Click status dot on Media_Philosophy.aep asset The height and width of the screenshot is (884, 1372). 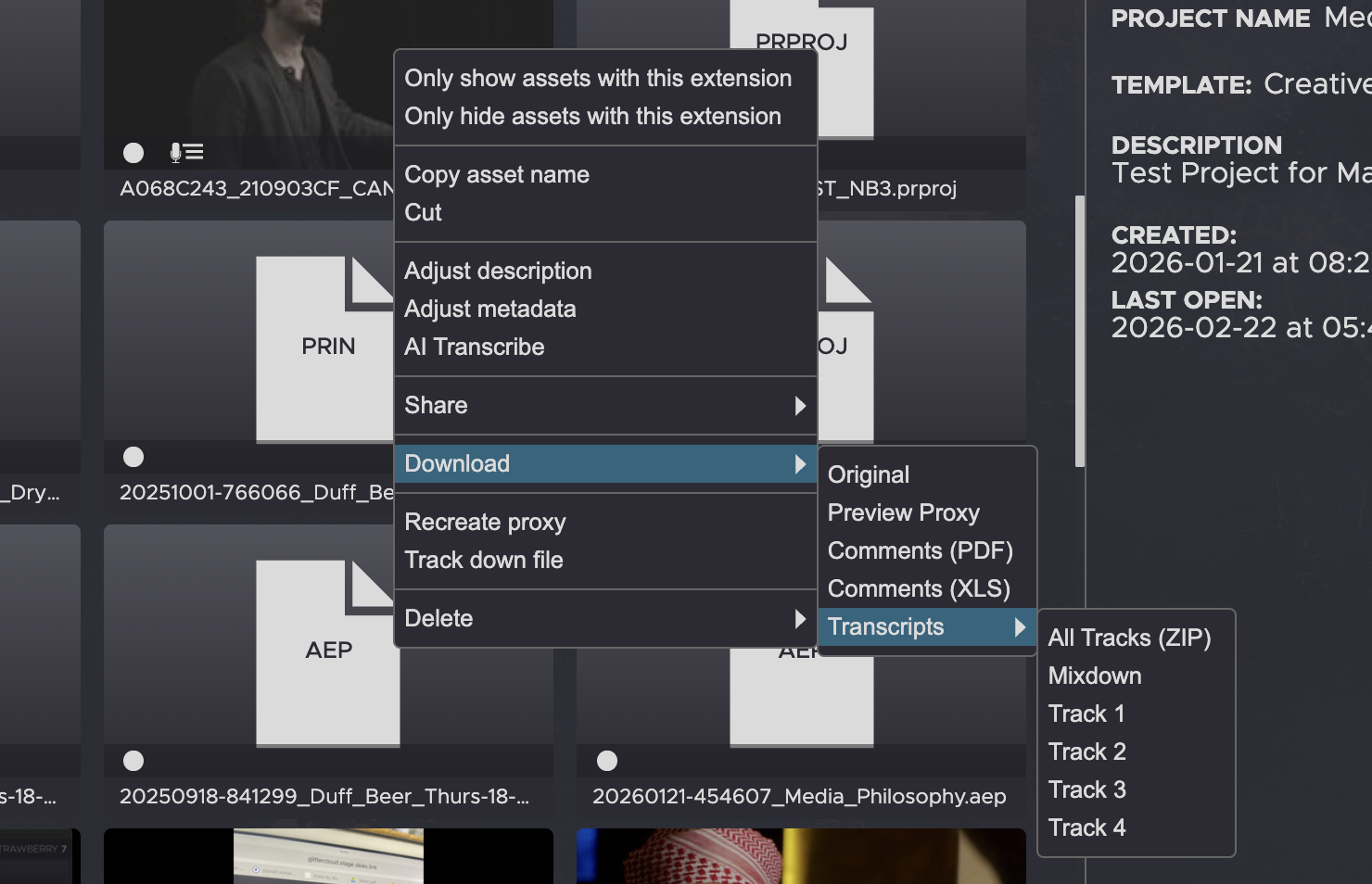coord(607,761)
